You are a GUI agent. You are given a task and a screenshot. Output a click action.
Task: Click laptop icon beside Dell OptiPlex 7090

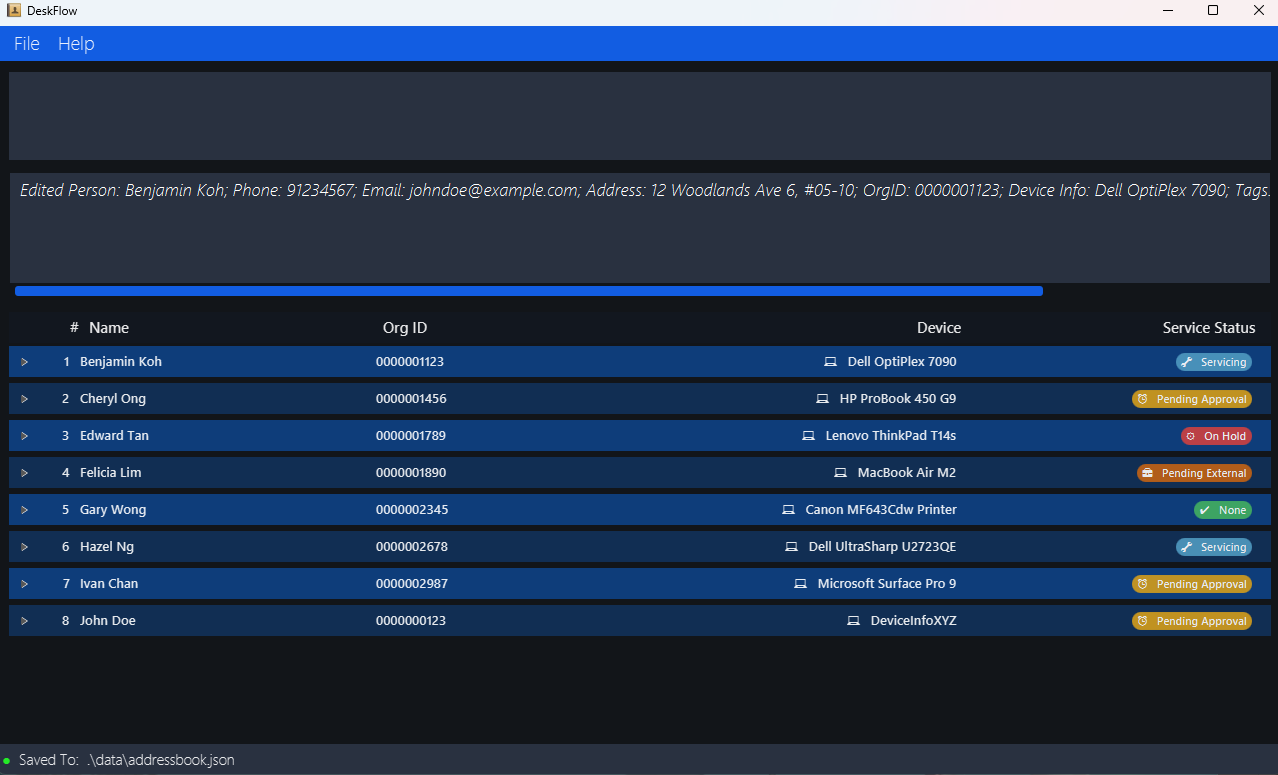[830, 362]
